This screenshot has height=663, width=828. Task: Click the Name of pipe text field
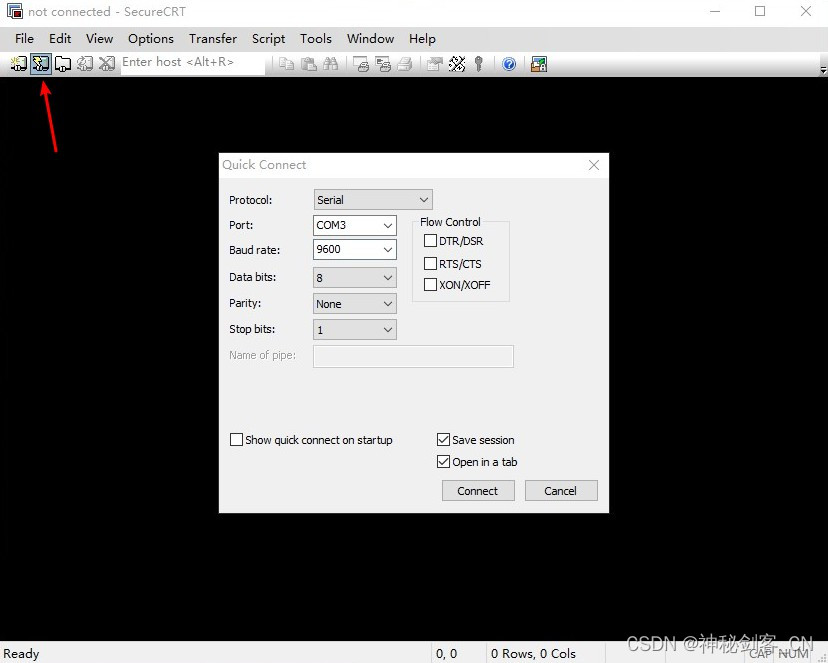click(413, 356)
